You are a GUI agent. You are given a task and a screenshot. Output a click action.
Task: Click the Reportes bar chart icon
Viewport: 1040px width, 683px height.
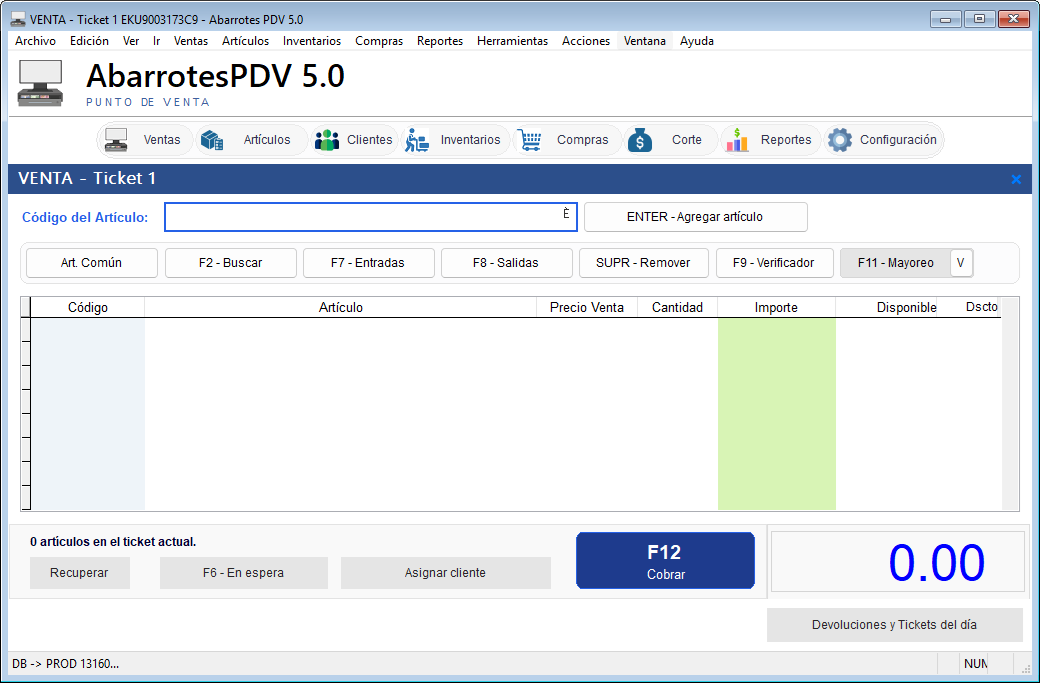[737, 140]
